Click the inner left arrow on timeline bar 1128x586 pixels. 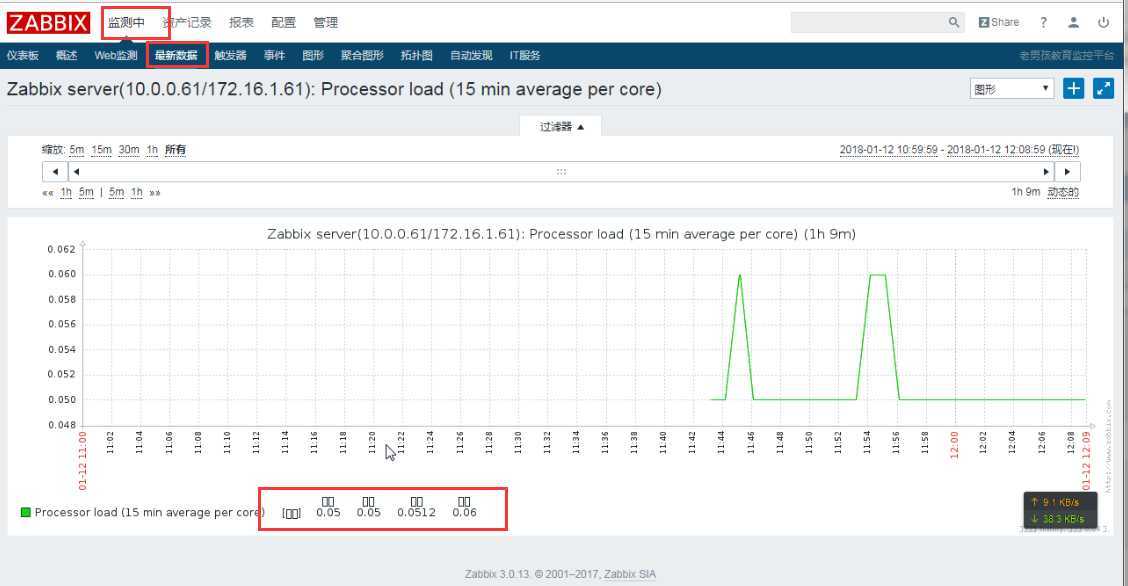click(x=76, y=172)
